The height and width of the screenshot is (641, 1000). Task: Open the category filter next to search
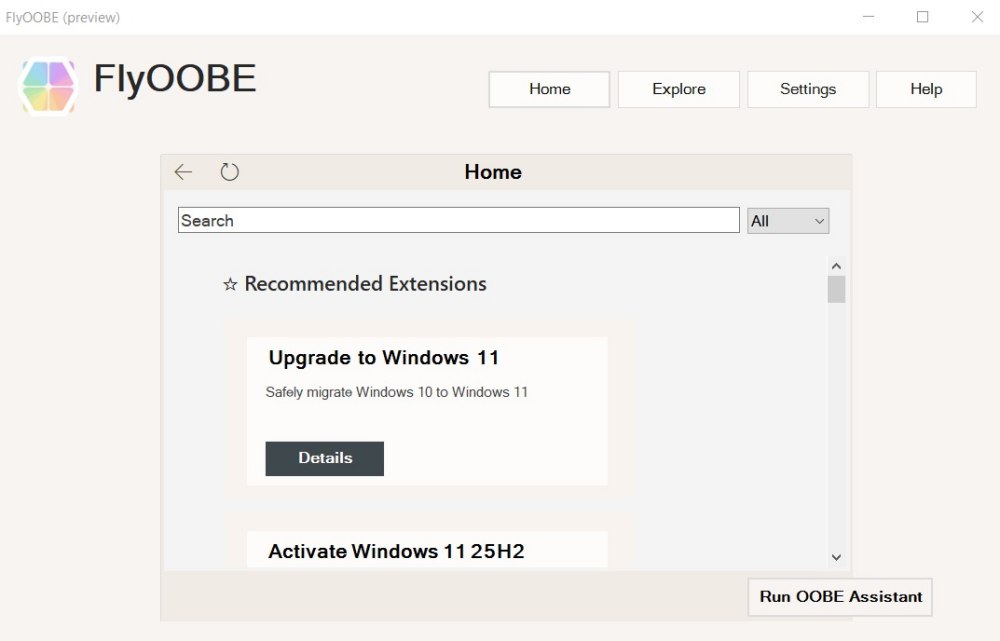[787, 220]
